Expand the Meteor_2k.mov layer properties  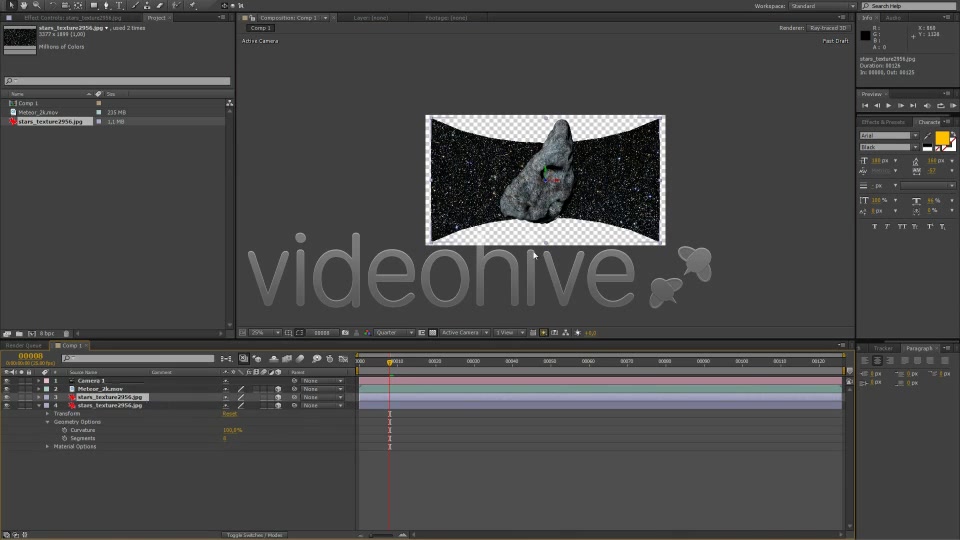39,389
